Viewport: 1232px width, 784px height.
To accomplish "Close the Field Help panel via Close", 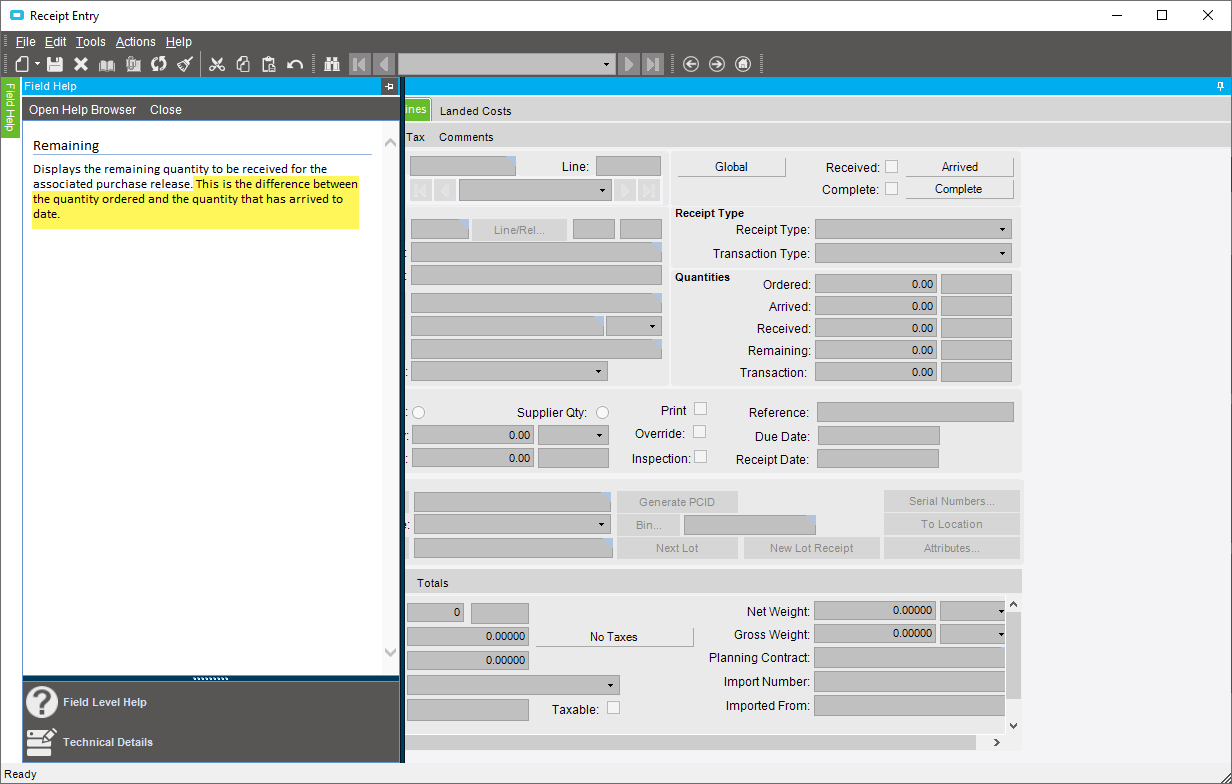I will tap(166, 110).
